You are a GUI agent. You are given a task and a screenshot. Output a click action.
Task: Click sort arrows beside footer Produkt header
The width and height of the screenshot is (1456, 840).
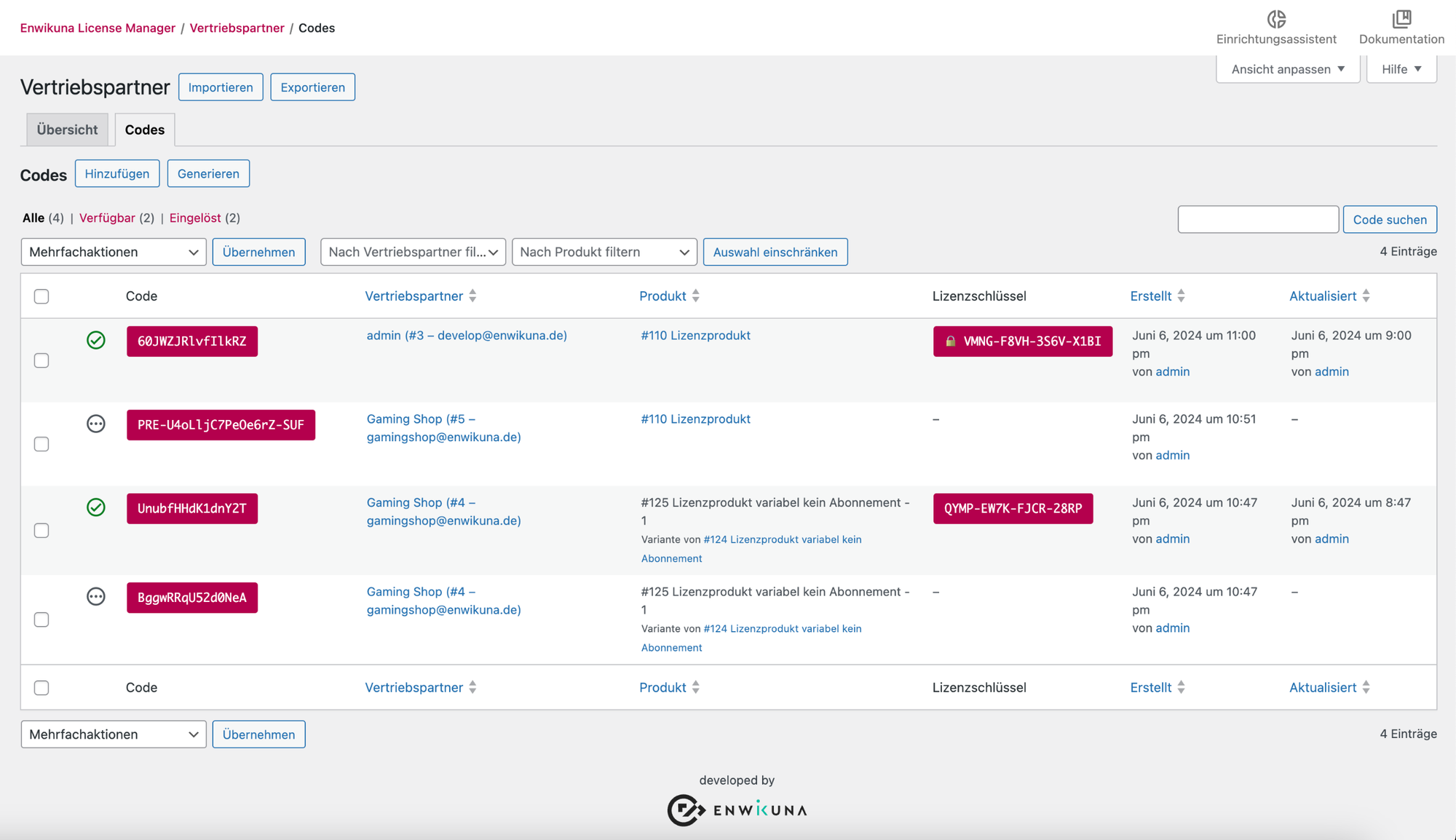point(696,687)
